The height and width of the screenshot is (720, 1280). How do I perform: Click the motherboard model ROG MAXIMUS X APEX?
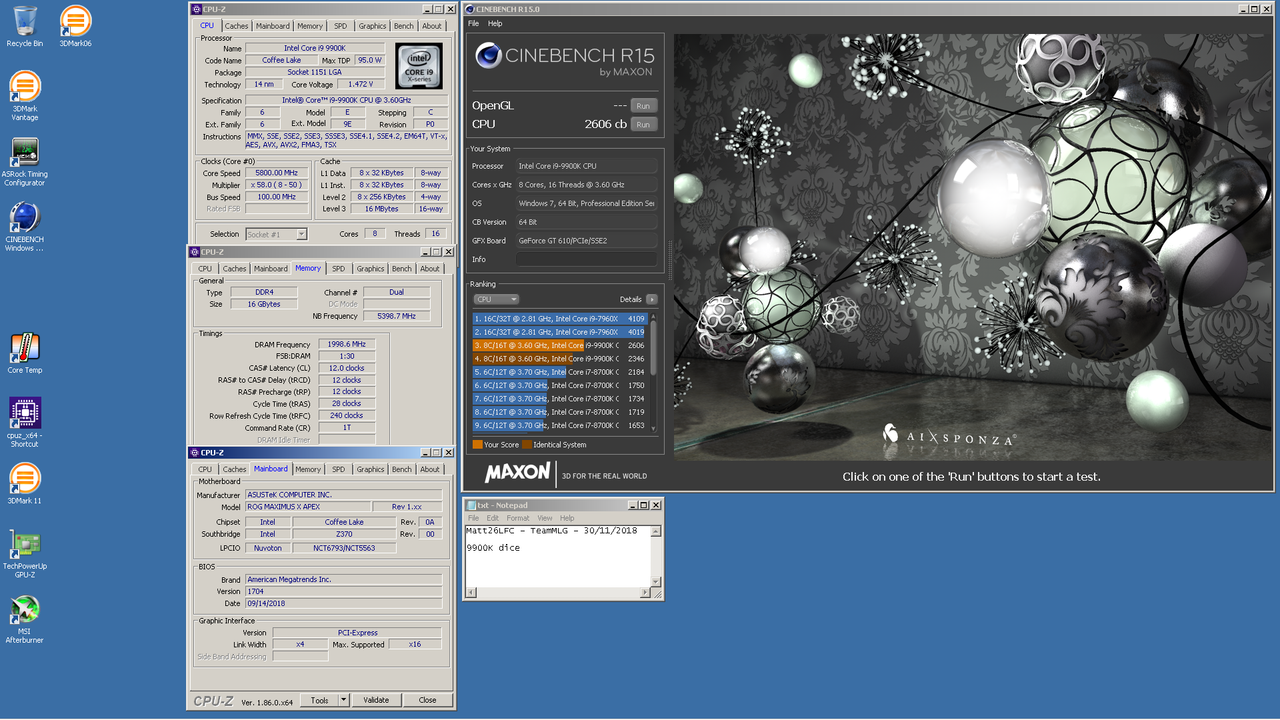pos(308,507)
